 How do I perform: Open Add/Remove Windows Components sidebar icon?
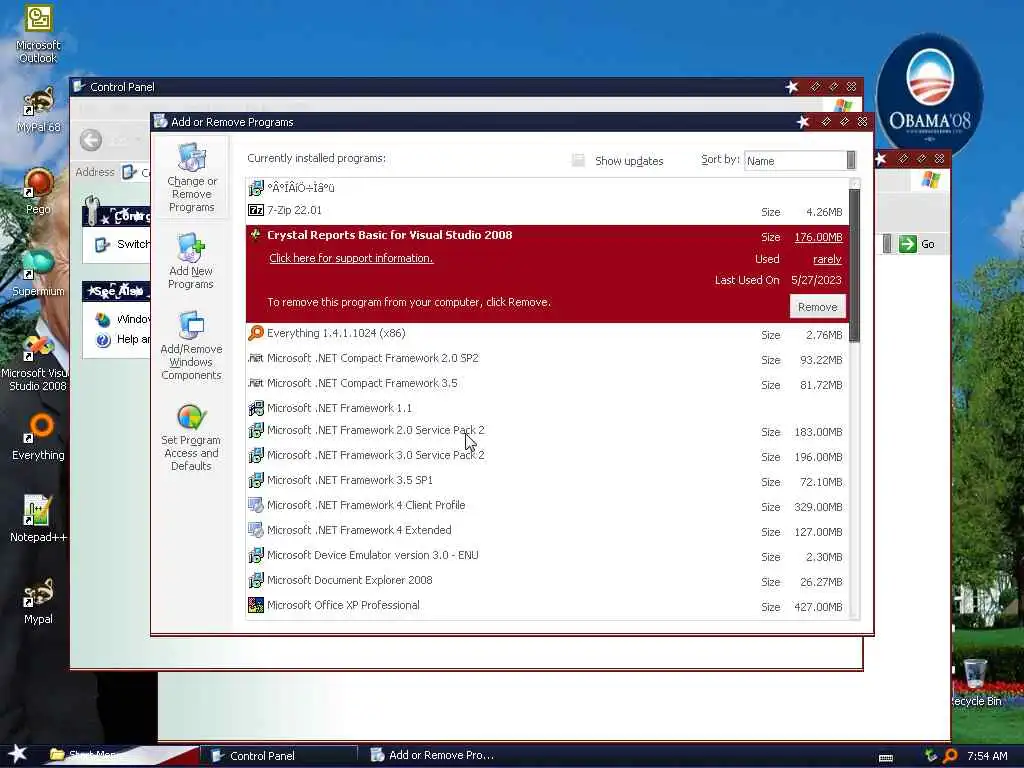coord(191,326)
